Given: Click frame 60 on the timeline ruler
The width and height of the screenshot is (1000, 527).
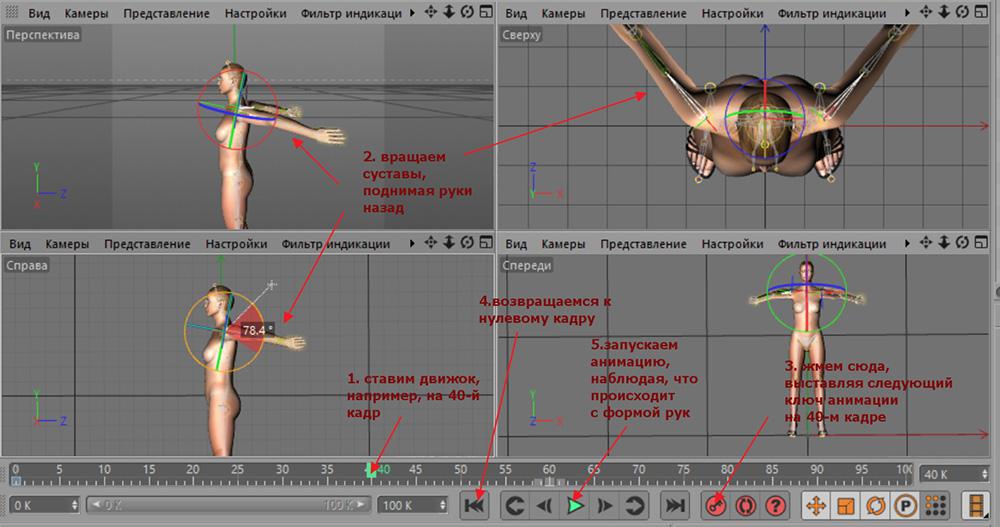Looking at the screenshot, I should pyautogui.click(x=549, y=470).
